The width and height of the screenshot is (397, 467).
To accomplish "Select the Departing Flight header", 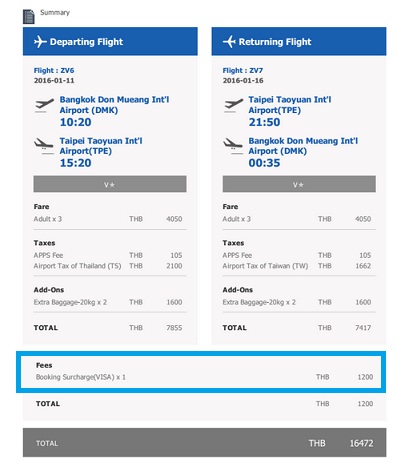I will (110, 41).
